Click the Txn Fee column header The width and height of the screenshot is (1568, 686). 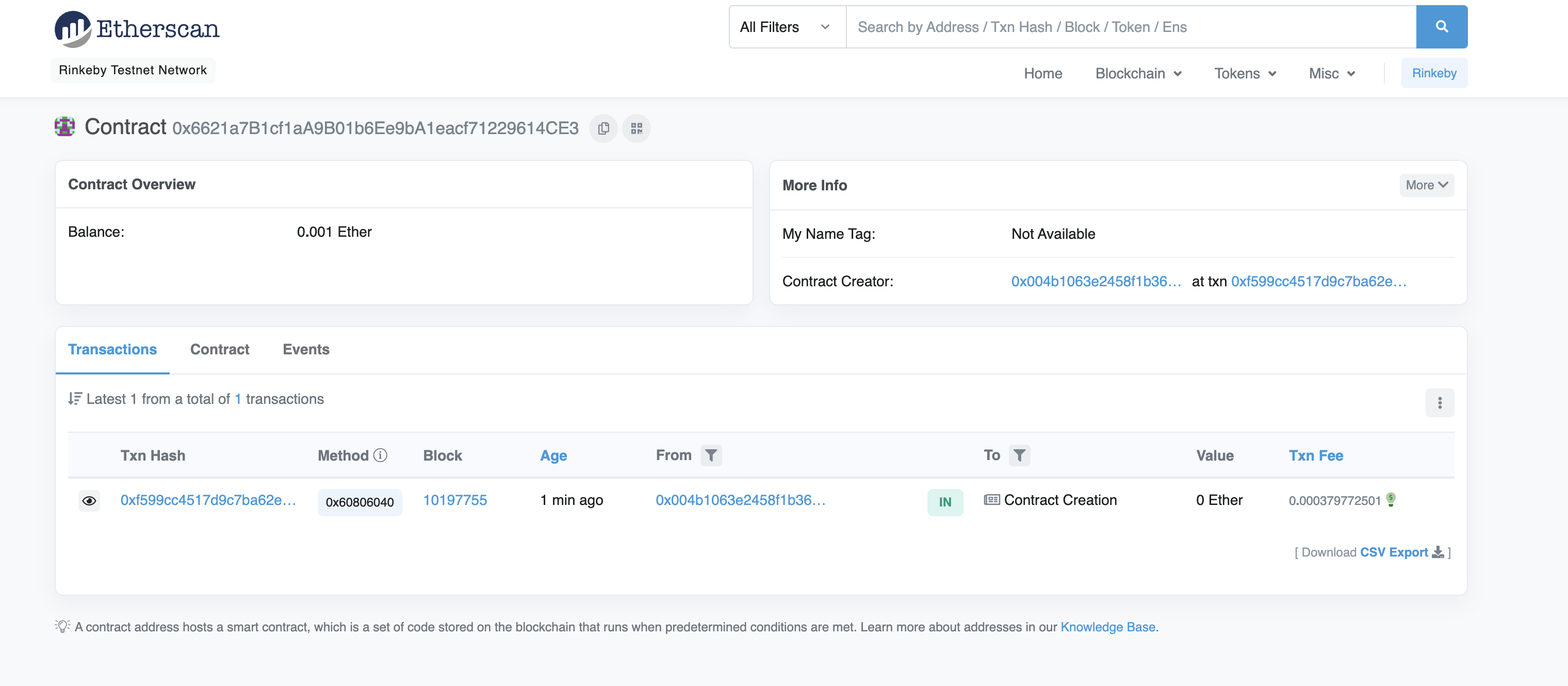1315,455
